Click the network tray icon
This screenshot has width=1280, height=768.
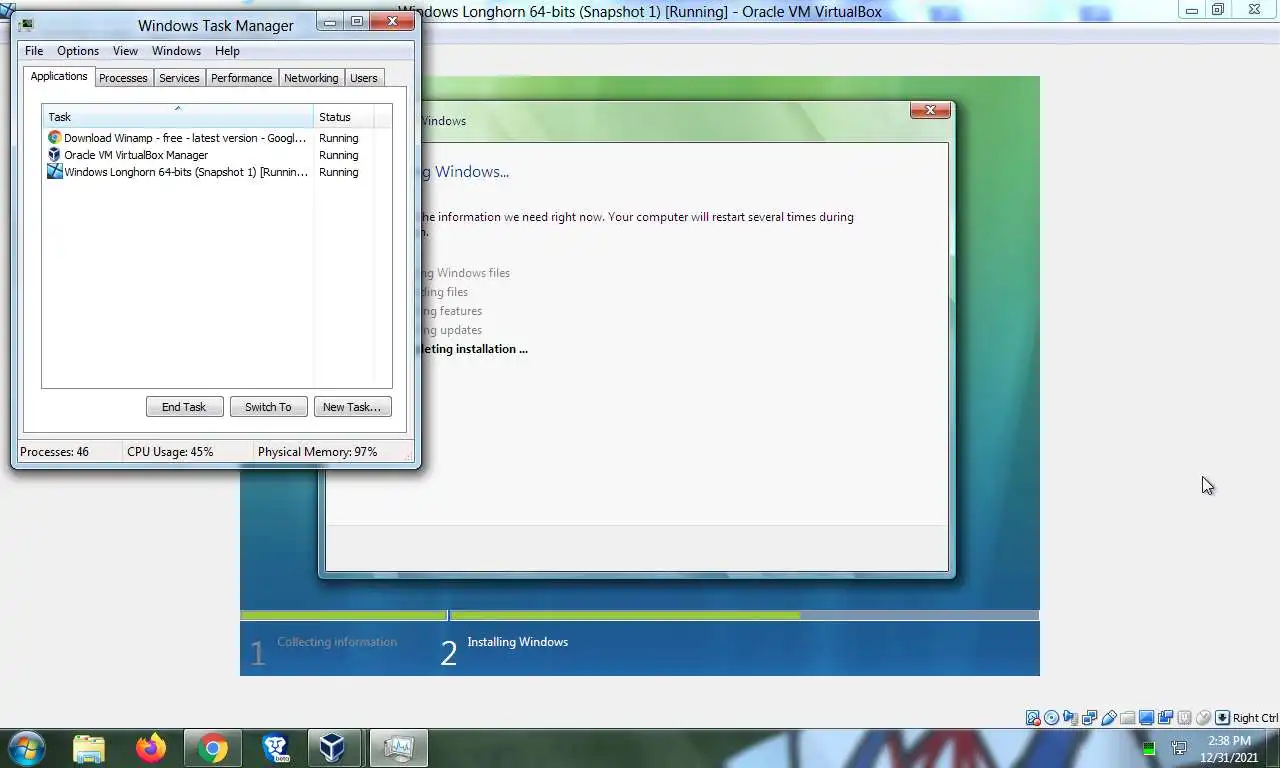1179,748
